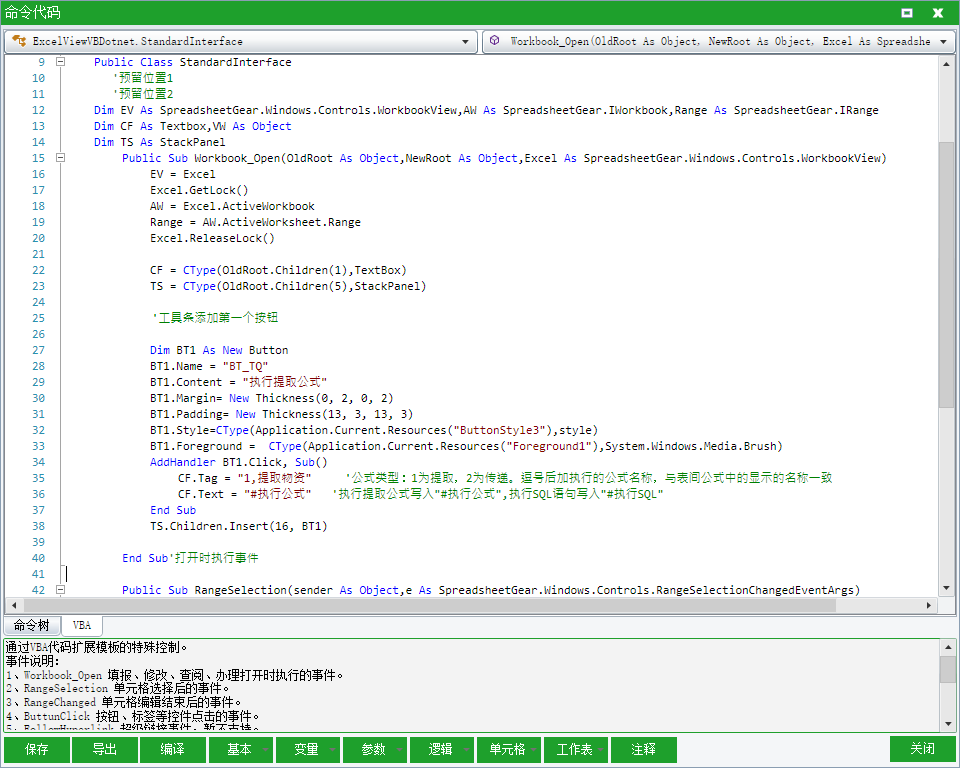Open the ExcelViewVBDotnet.StandardInterface class dropdown
The width and height of the screenshot is (960, 768).
pos(465,42)
